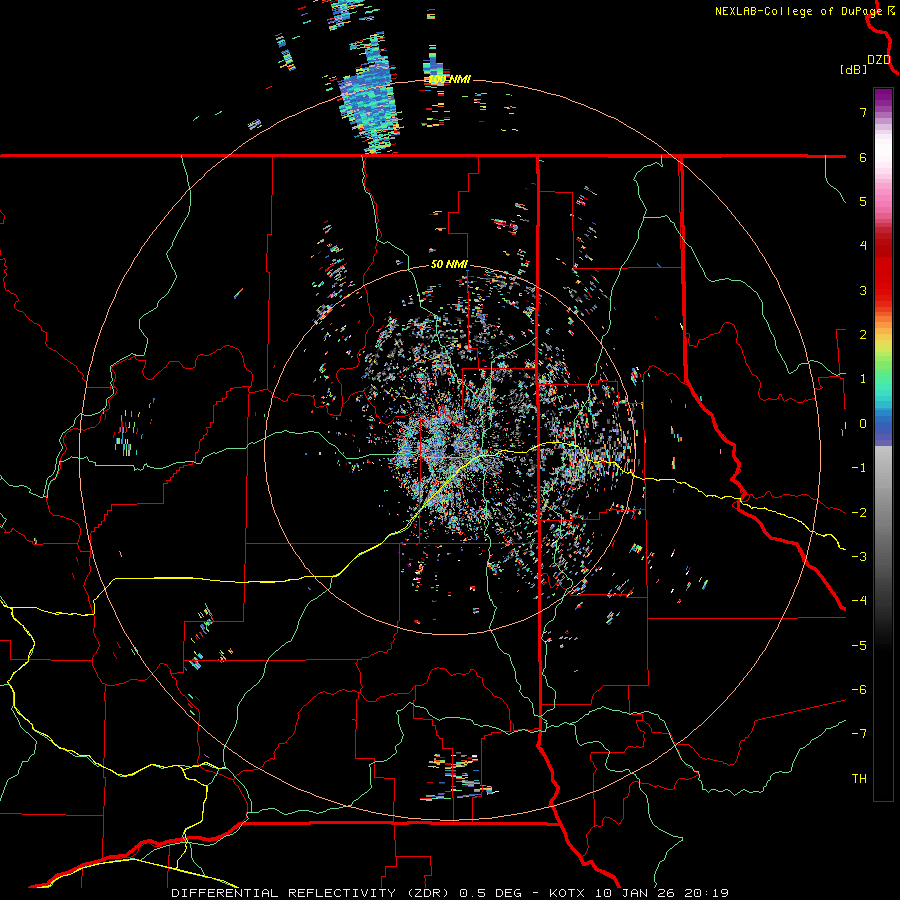Click the 6 value on color scale

(x=863, y=157)
